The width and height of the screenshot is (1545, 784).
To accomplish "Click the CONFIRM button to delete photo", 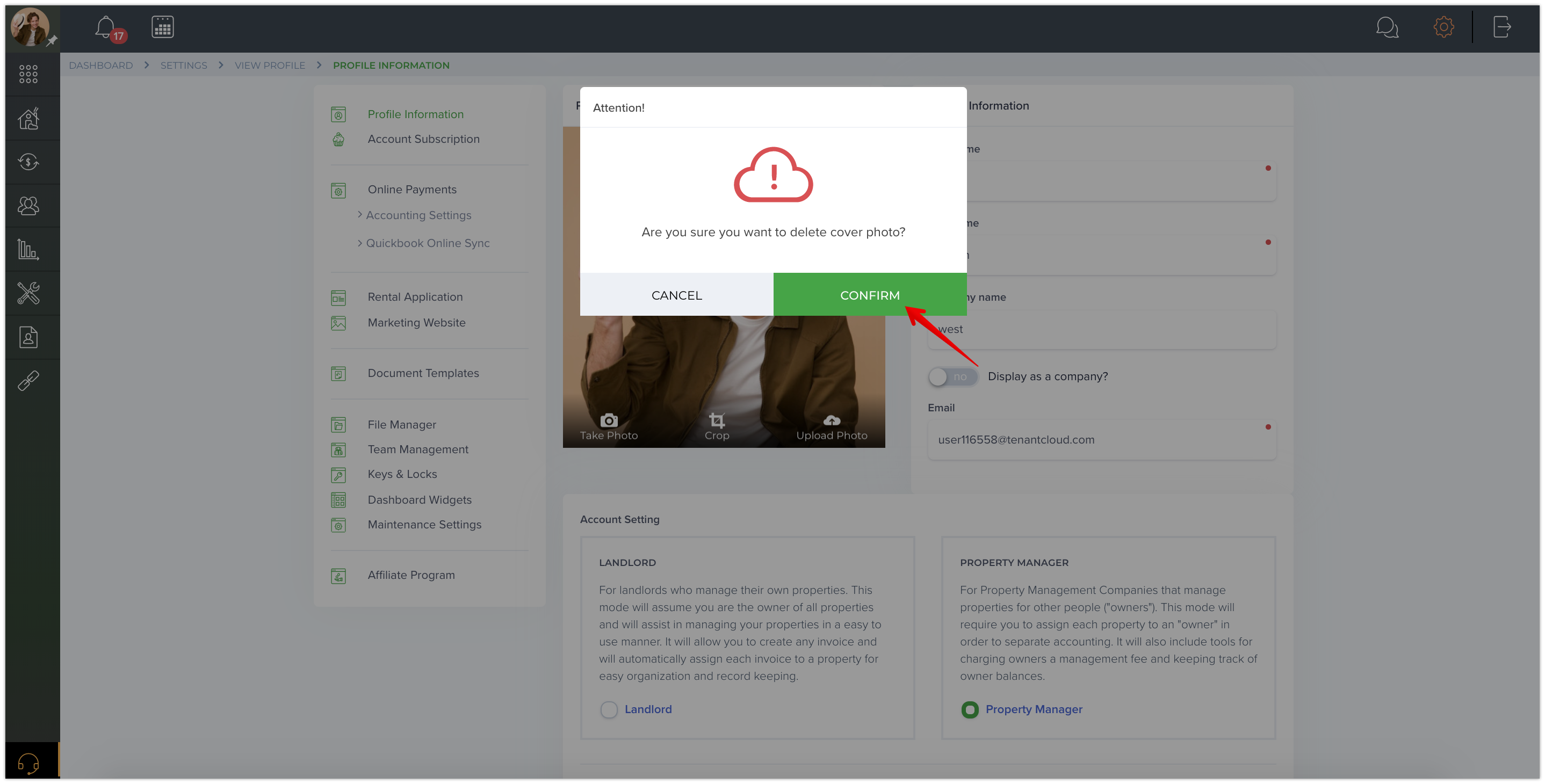I will click(x=870, y=295).
